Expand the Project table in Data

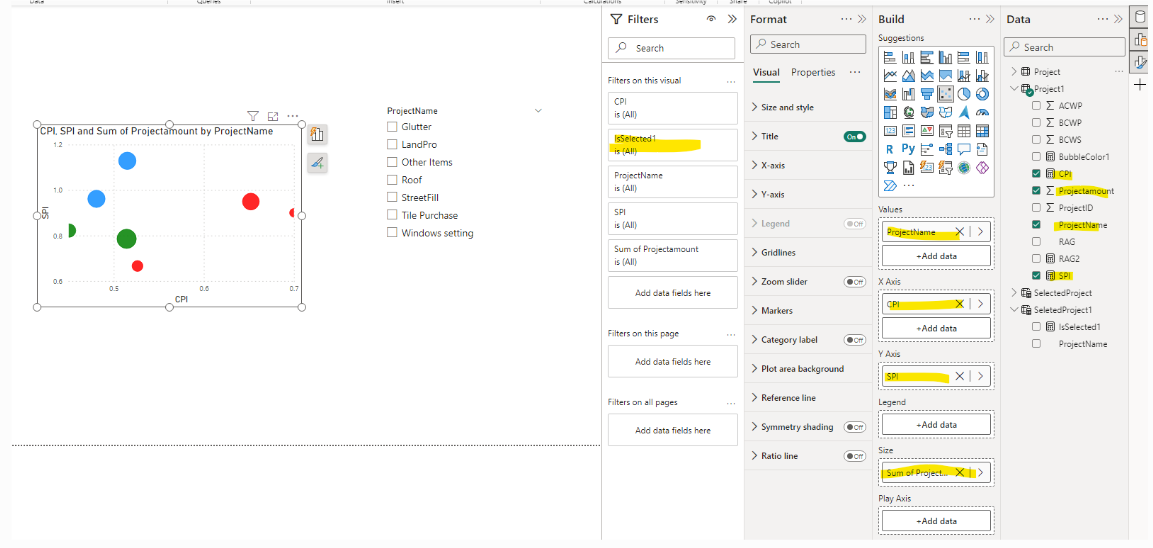click(1014, 71)
